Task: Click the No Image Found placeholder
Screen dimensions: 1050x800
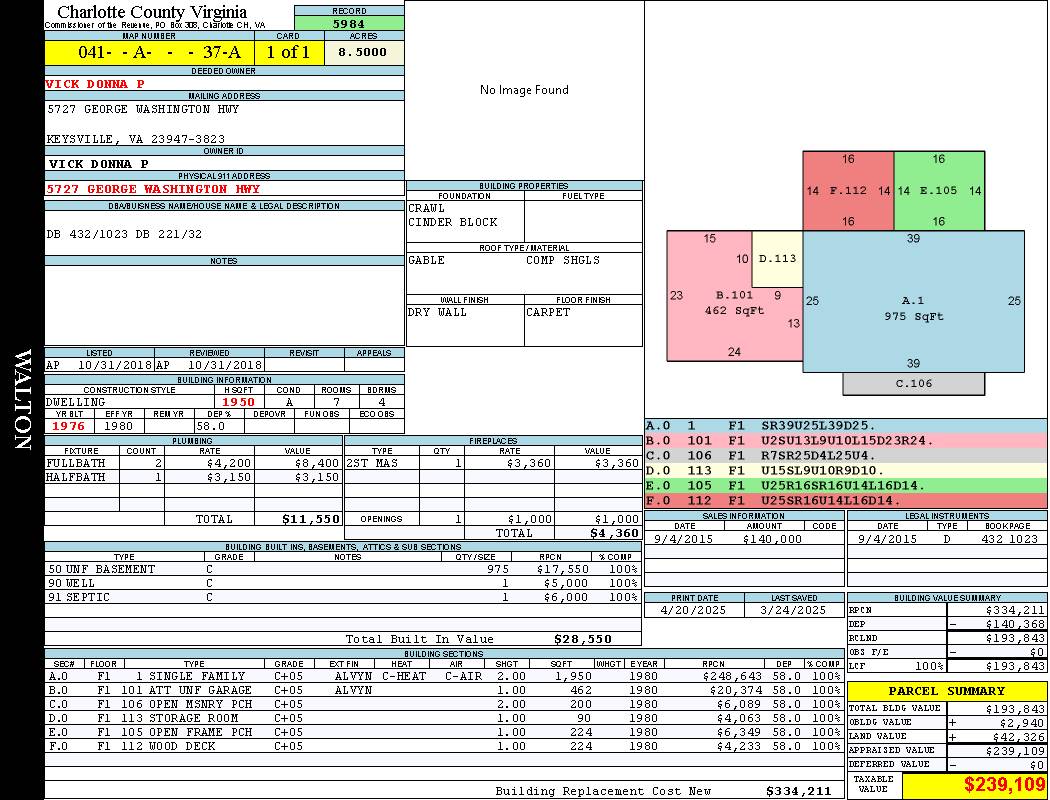Action: point(524,90)
